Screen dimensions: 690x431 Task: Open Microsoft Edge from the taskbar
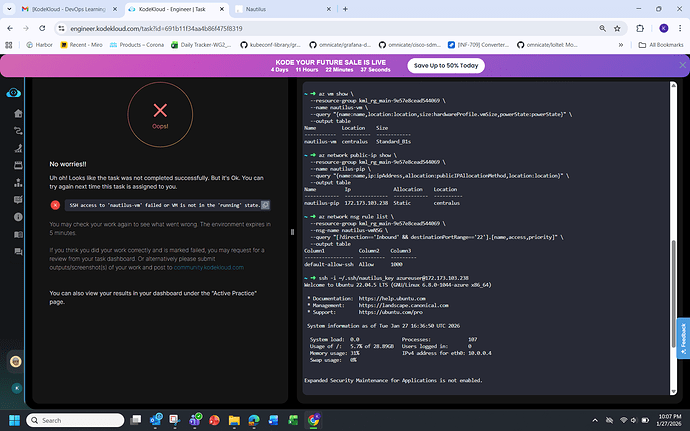[254, 420]
